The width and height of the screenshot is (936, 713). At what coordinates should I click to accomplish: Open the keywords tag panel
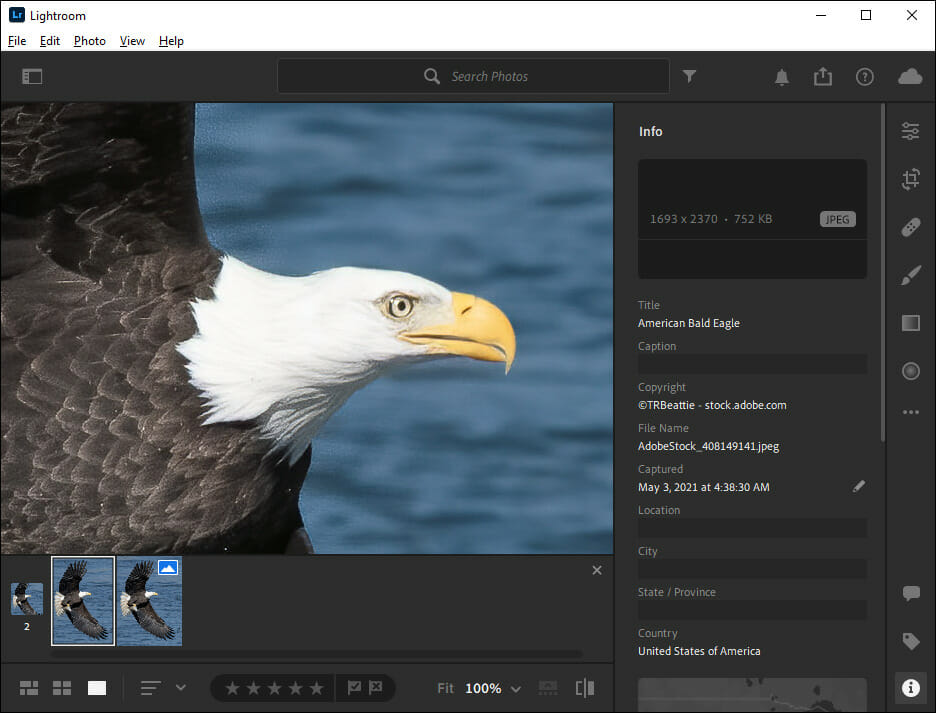point(910,641)
